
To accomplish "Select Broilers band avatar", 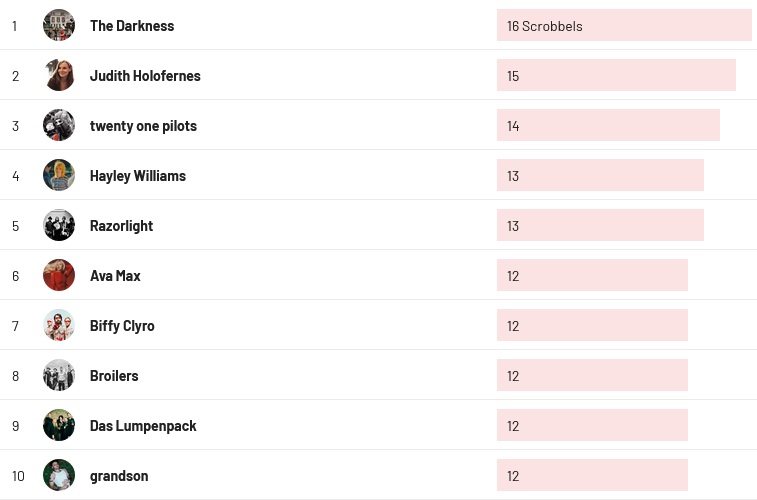I will coord(59,375).
